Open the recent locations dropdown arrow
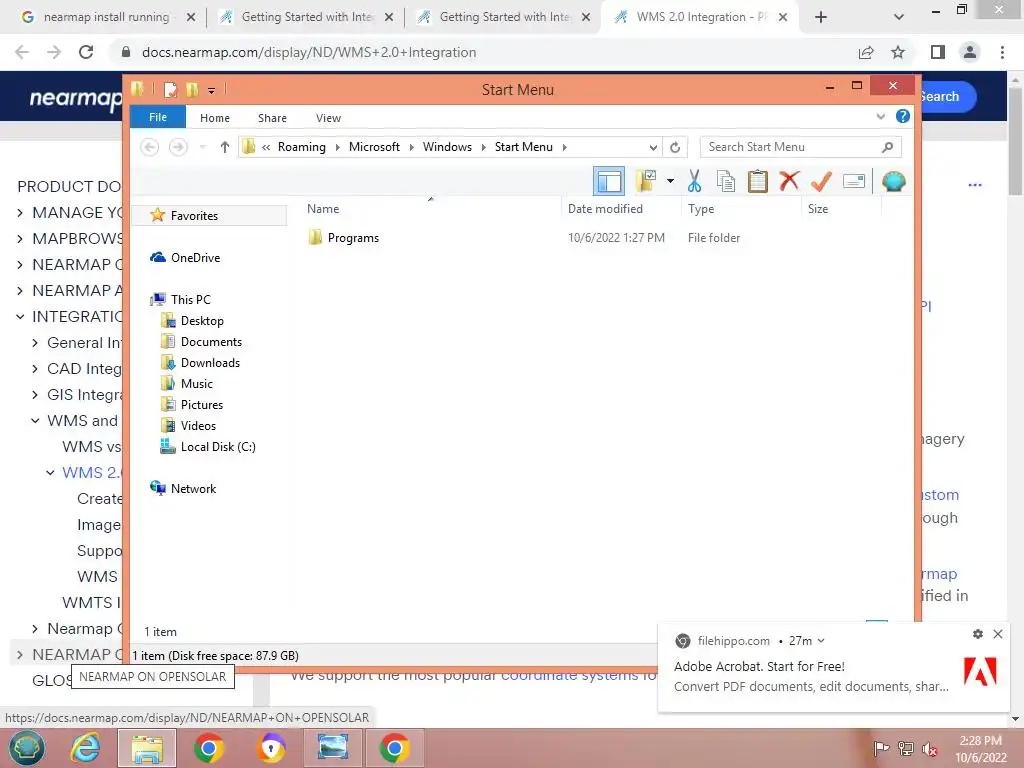This screenshot has height=768, width=1024. 202,147
